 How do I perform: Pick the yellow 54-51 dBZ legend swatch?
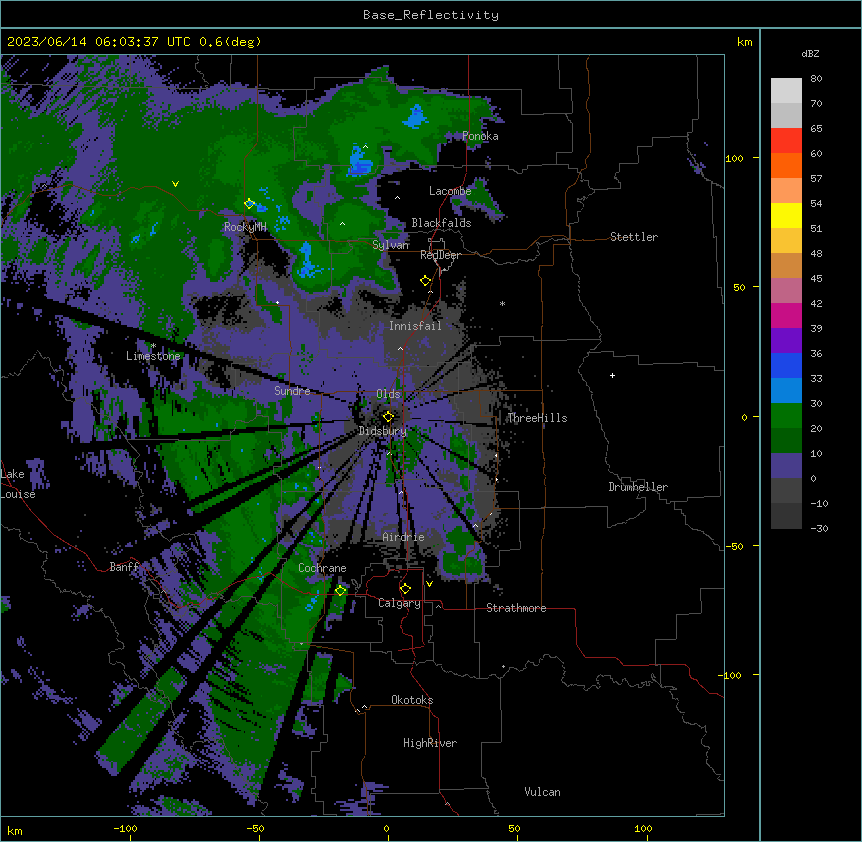tap(786, 215)
